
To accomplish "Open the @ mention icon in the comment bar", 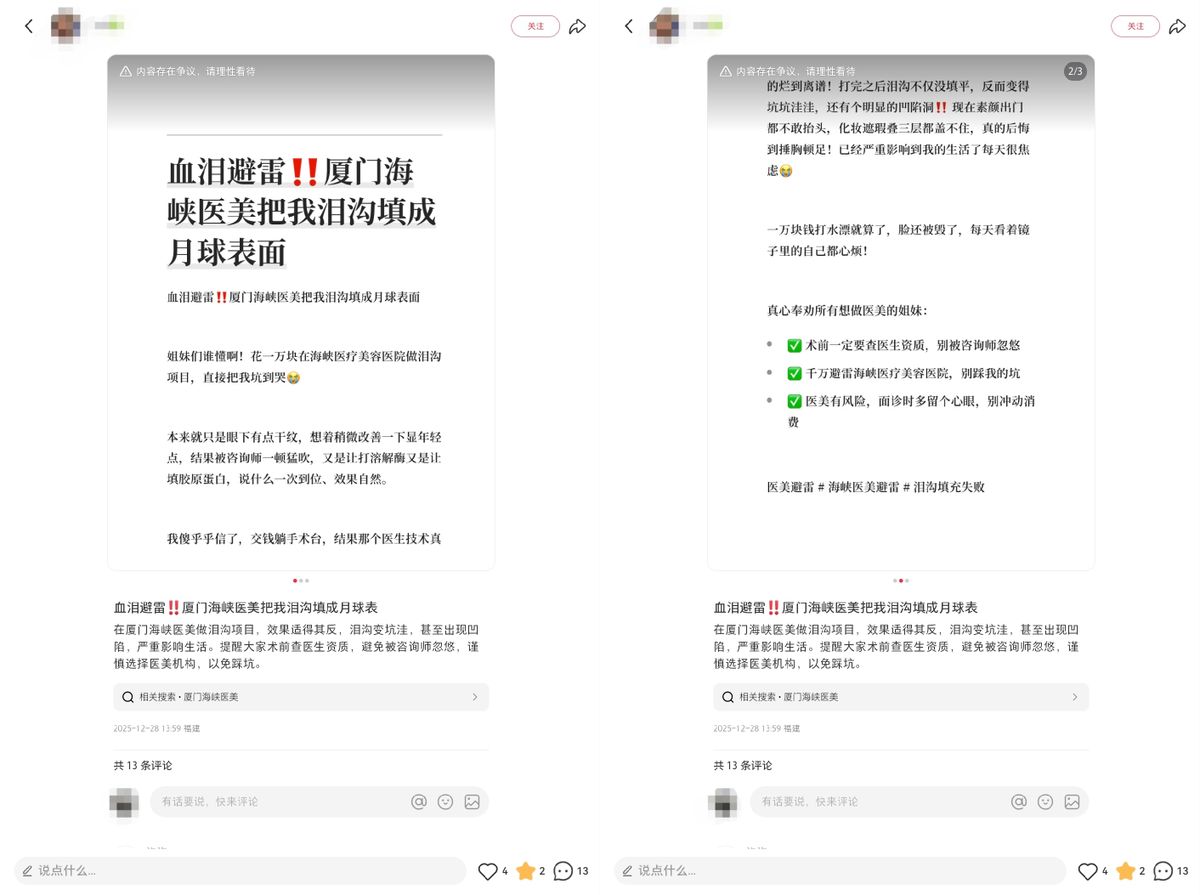I will 418,801.
